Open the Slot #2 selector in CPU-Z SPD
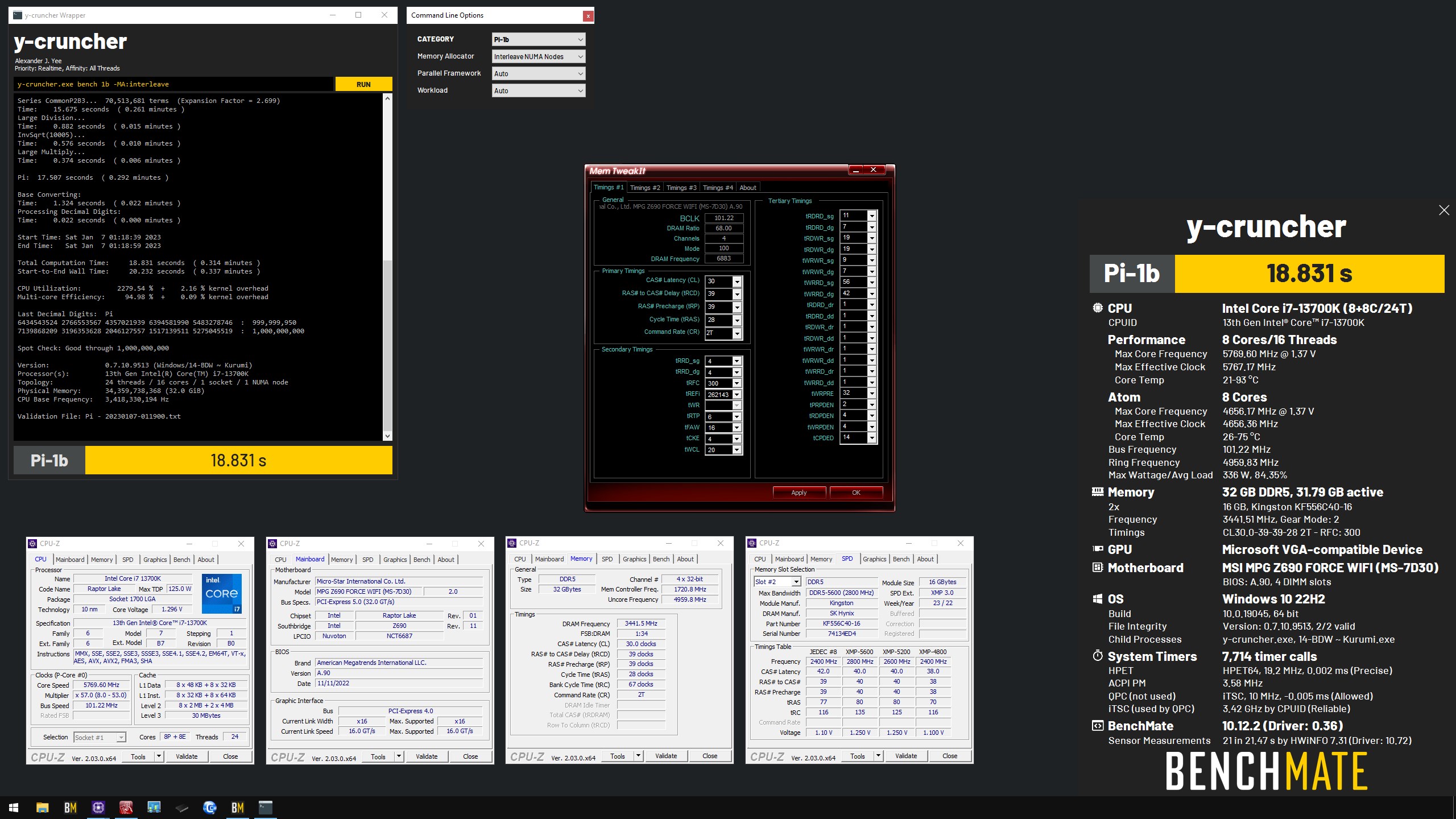Viewport: 1456px width, 819px height. click(777, 582)
